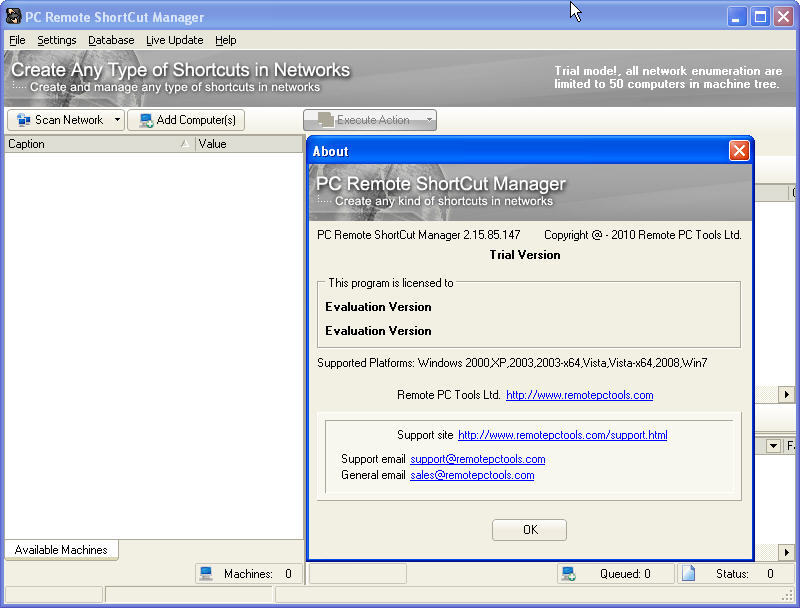
Task: Click the OK button in About dialog
Action: (x=529, y=530)
